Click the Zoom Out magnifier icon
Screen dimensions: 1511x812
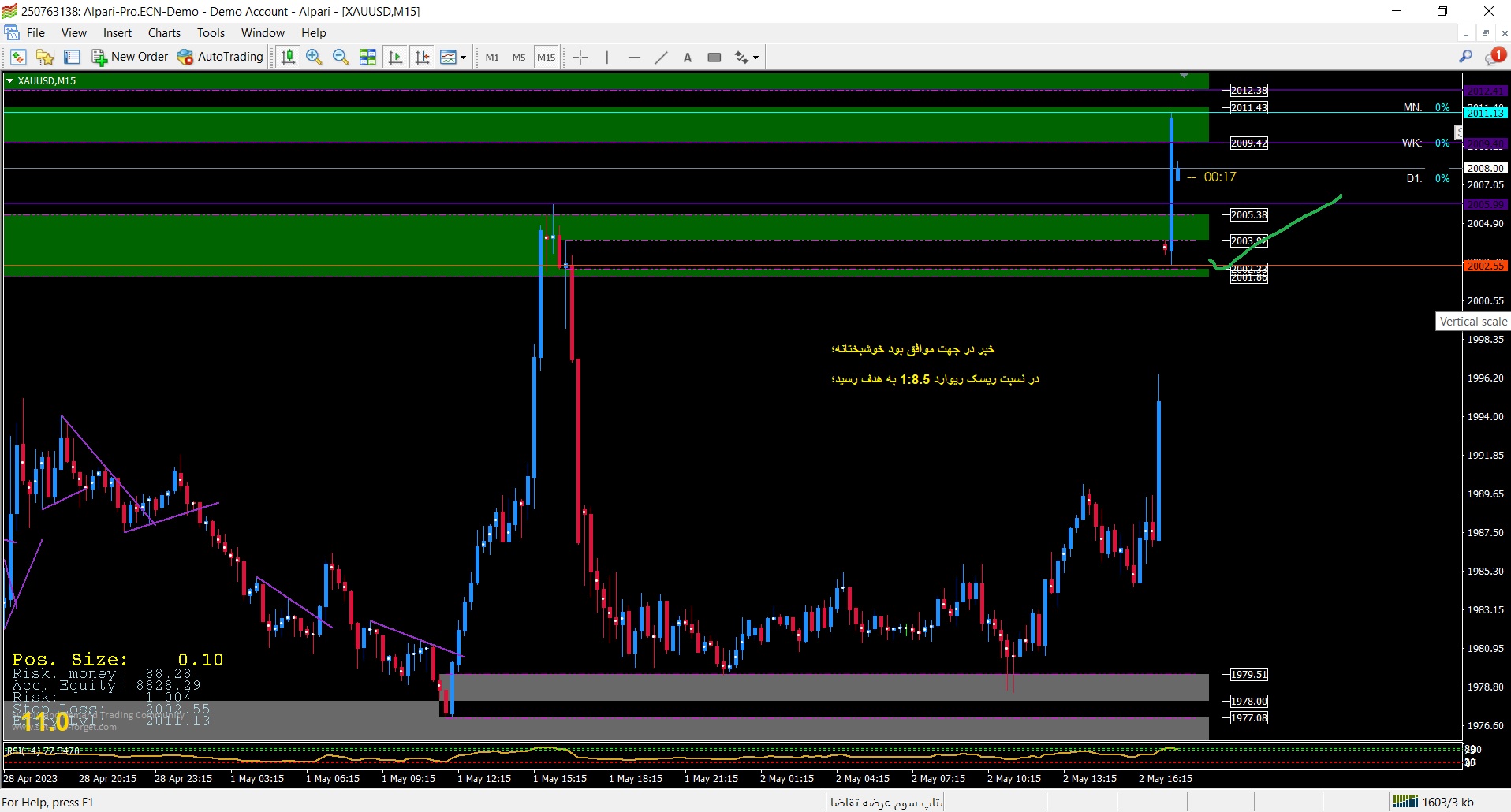(341, 57)
